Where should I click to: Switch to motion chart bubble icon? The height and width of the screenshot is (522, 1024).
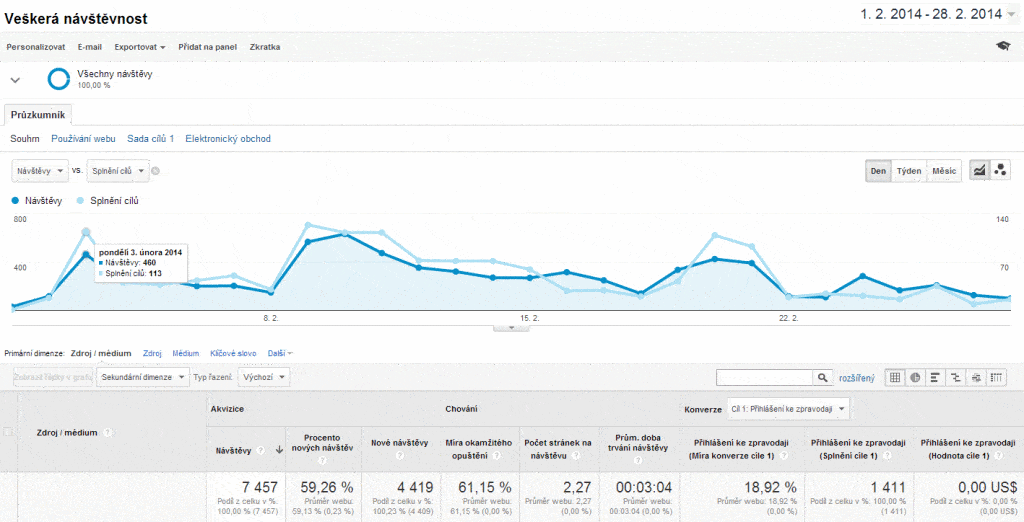point(1001,171)
